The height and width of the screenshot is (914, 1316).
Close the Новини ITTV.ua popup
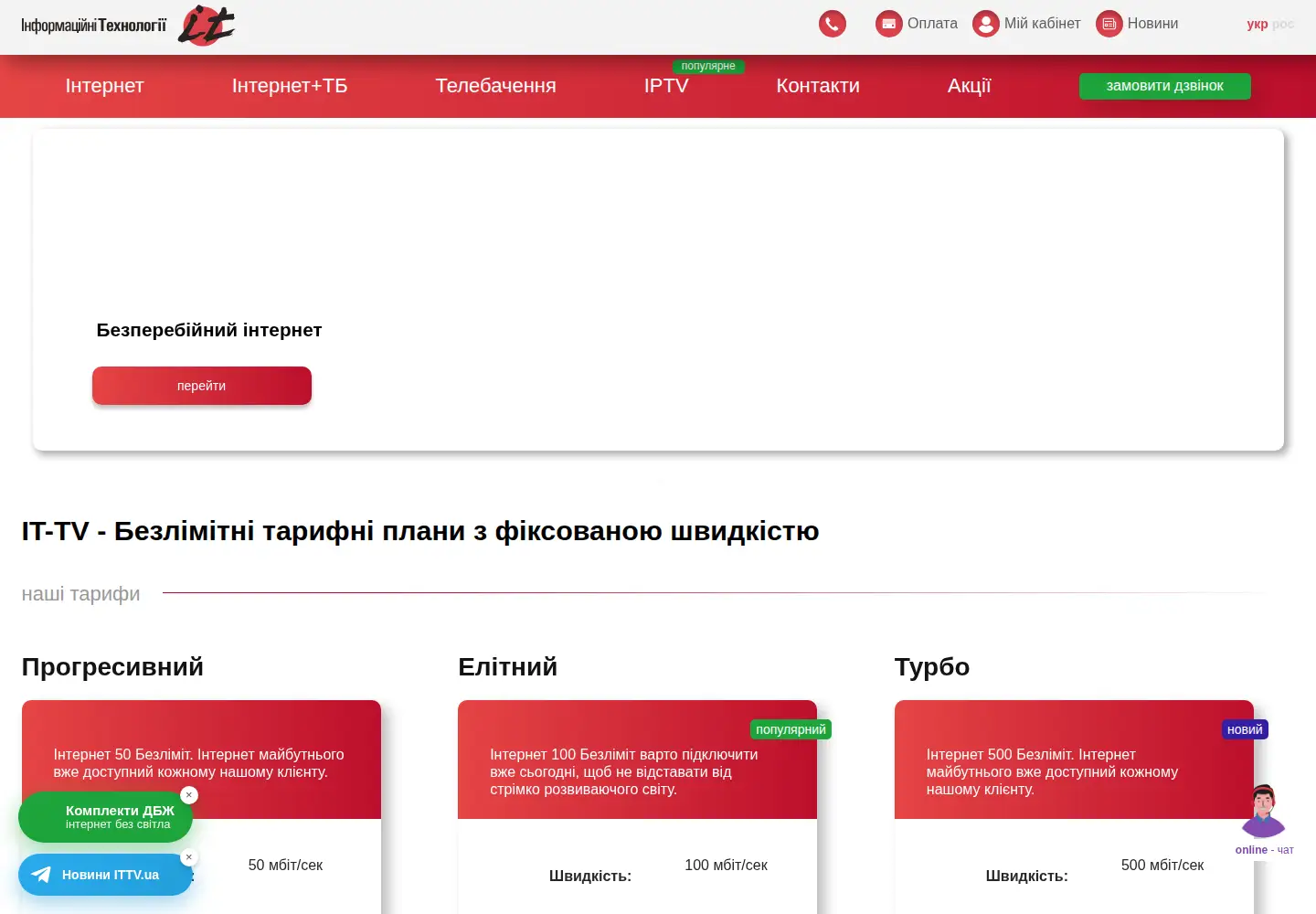pos(189,857)
